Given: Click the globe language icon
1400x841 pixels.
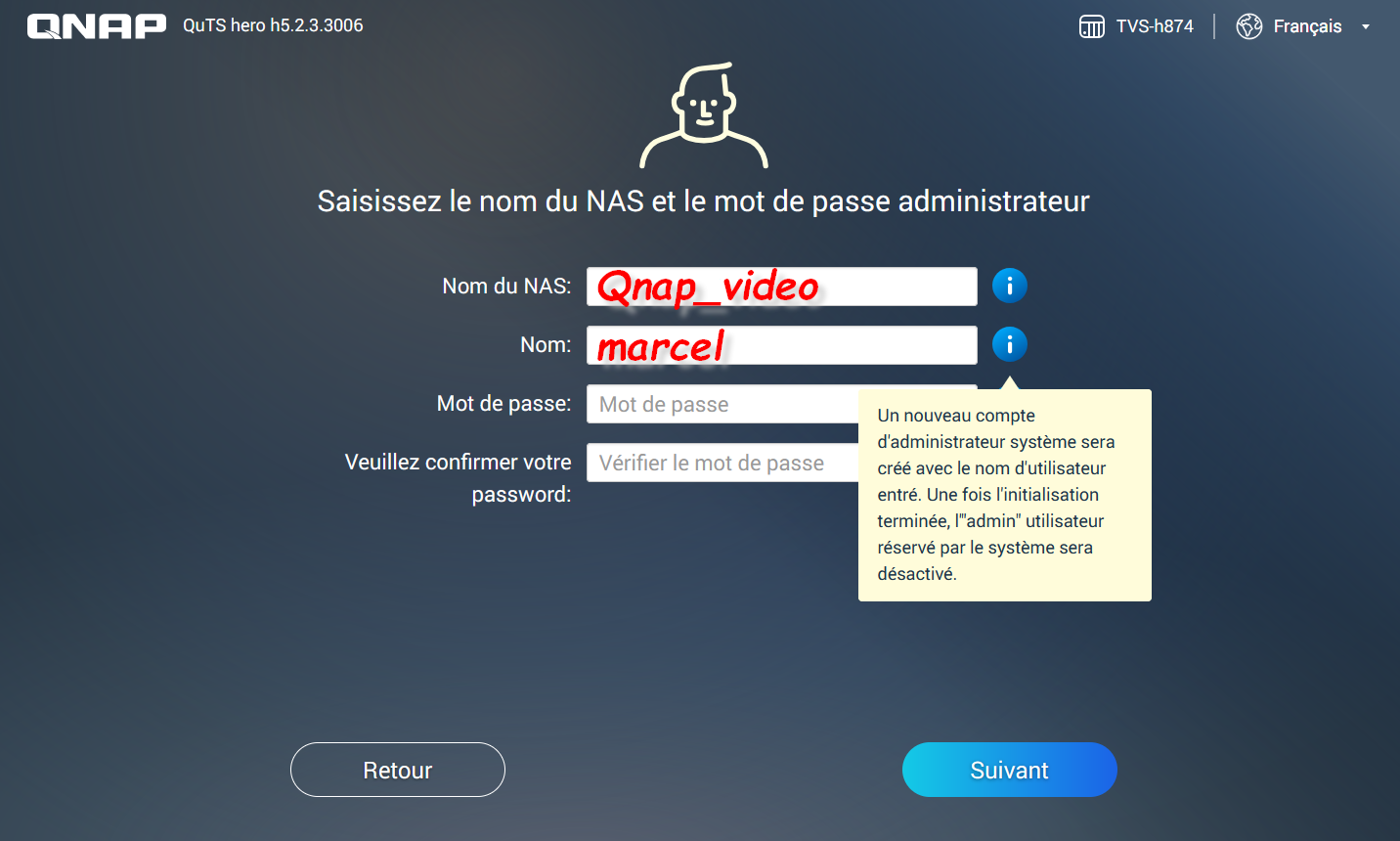Looking at the screenshot, I should (1248, 26).
